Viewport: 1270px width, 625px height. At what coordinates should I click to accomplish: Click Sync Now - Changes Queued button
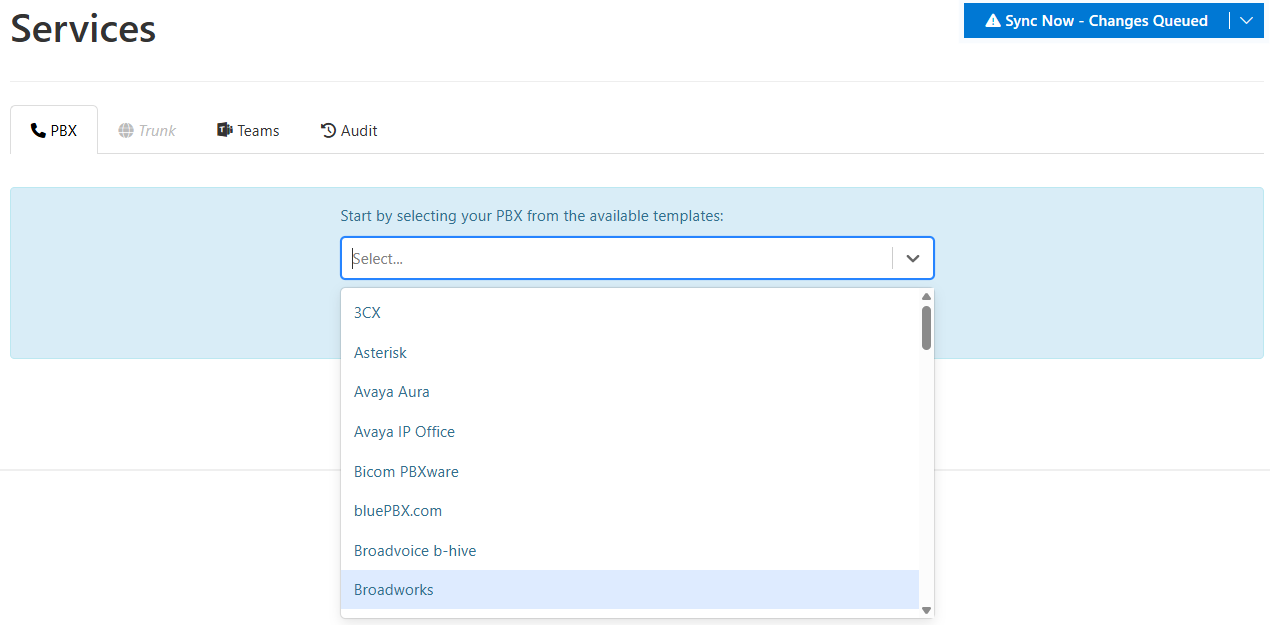pyautogui.click(x=1096, y=20)
